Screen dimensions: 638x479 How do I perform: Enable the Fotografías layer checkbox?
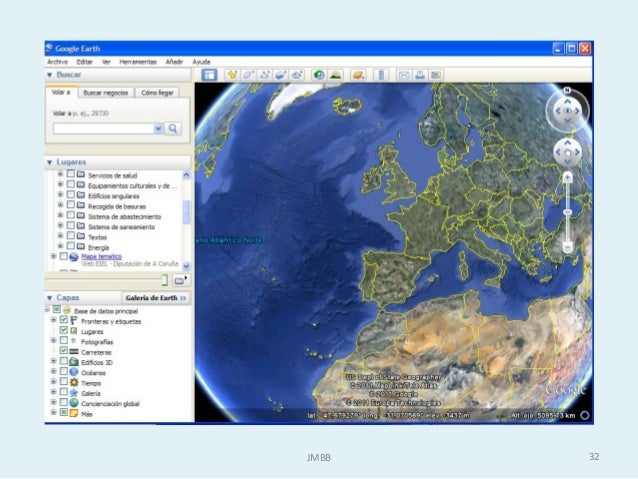pos(64,340)
